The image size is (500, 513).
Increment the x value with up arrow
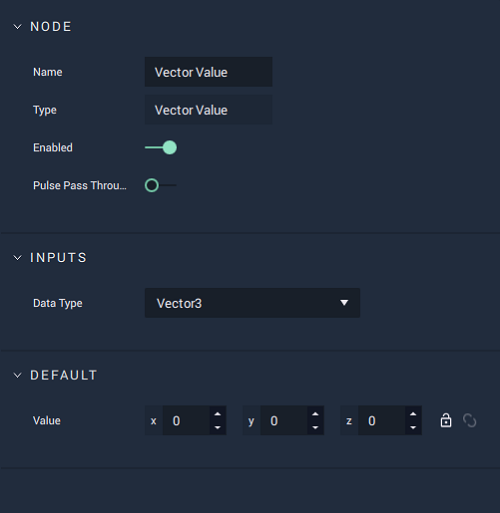(217, 414)
